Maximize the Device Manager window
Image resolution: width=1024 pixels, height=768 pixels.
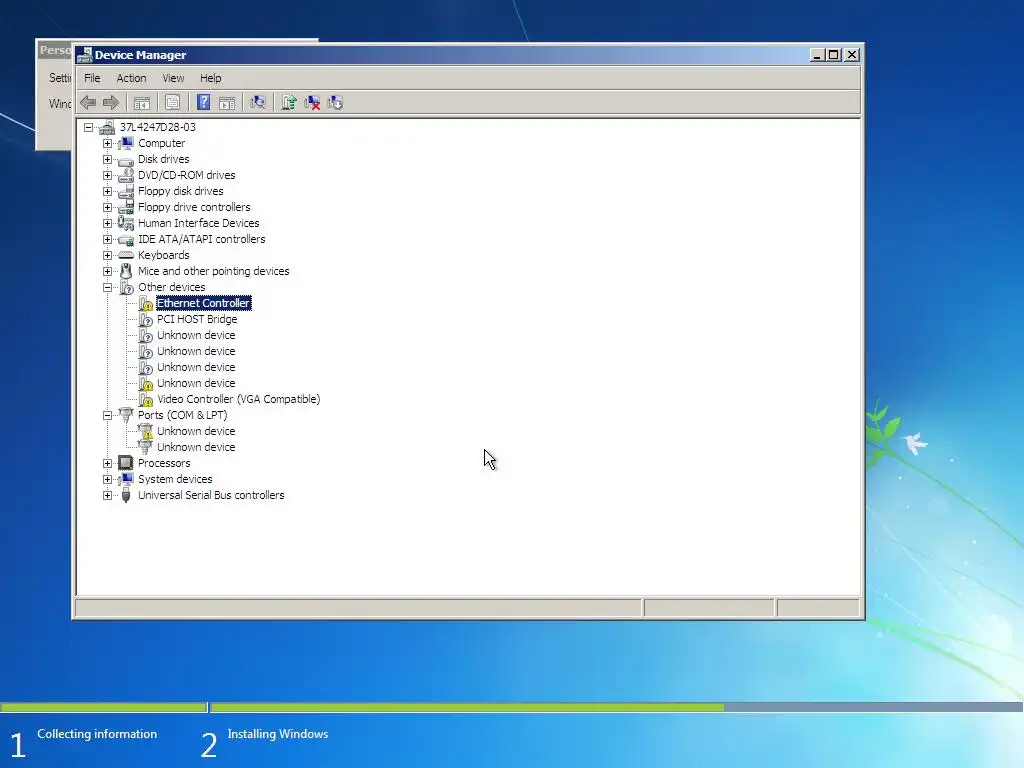point(834,55)
